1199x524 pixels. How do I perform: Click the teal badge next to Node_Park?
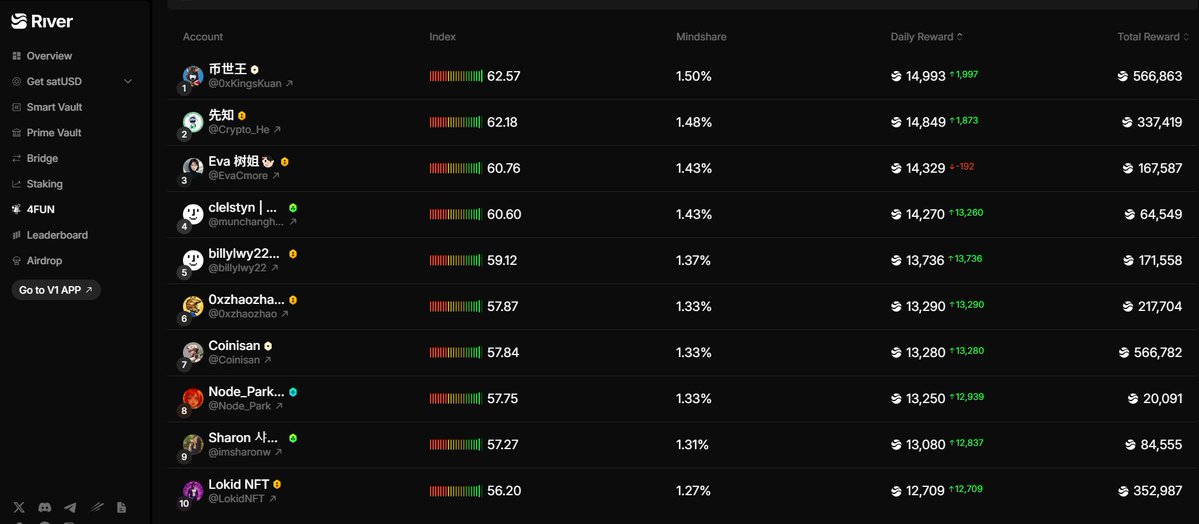[293, 392]
